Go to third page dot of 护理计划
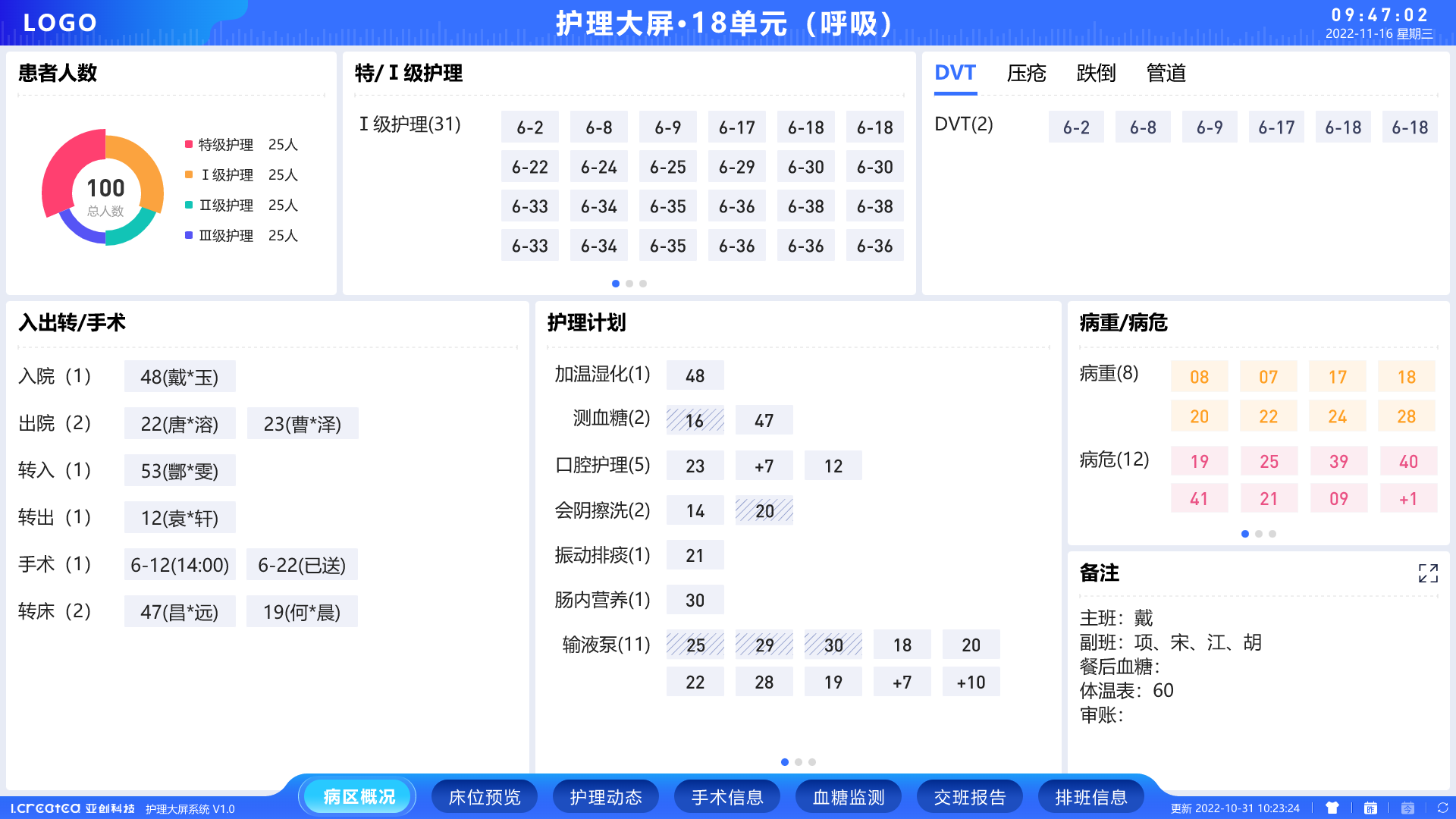 (x=812, y=762)
